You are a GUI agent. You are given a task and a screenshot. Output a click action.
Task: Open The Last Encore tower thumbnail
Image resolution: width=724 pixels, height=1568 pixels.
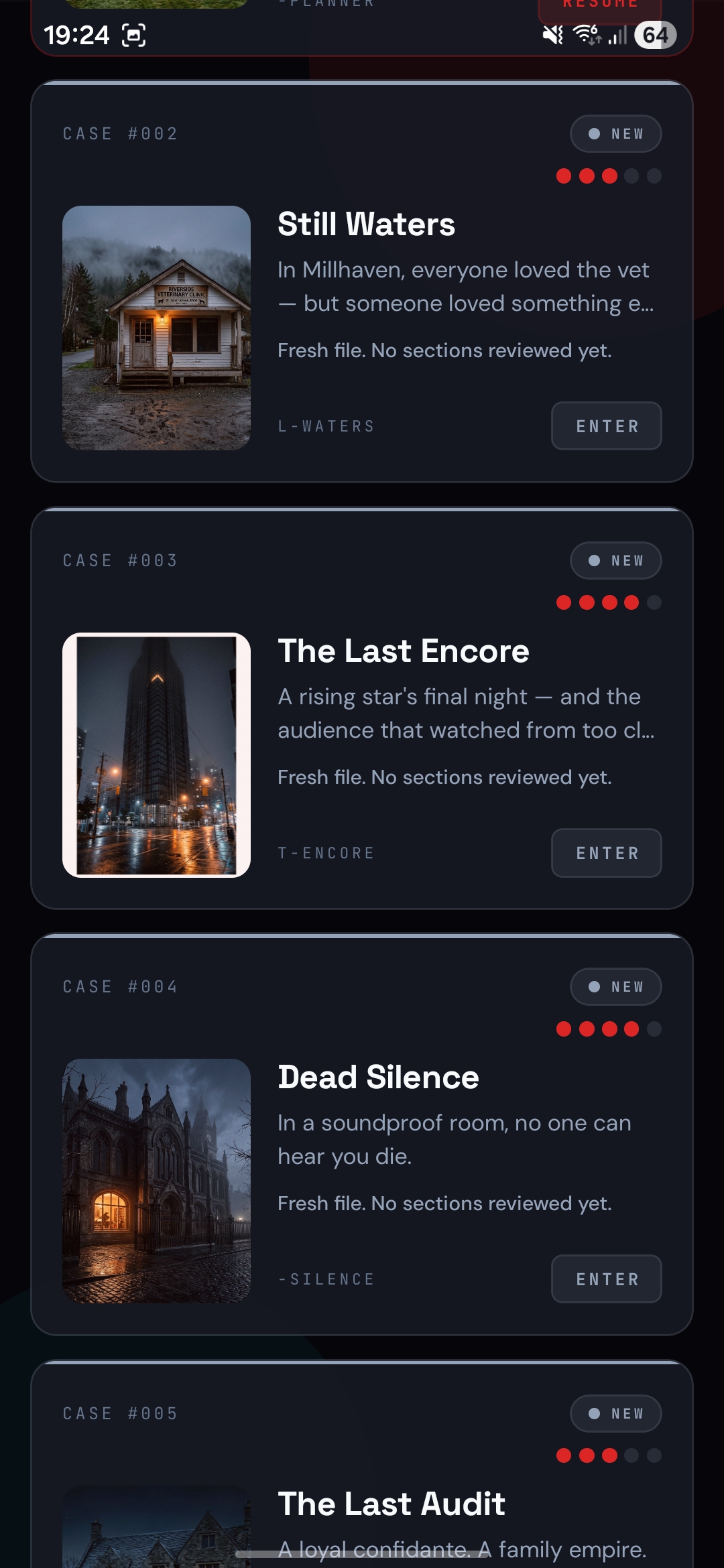156,755
